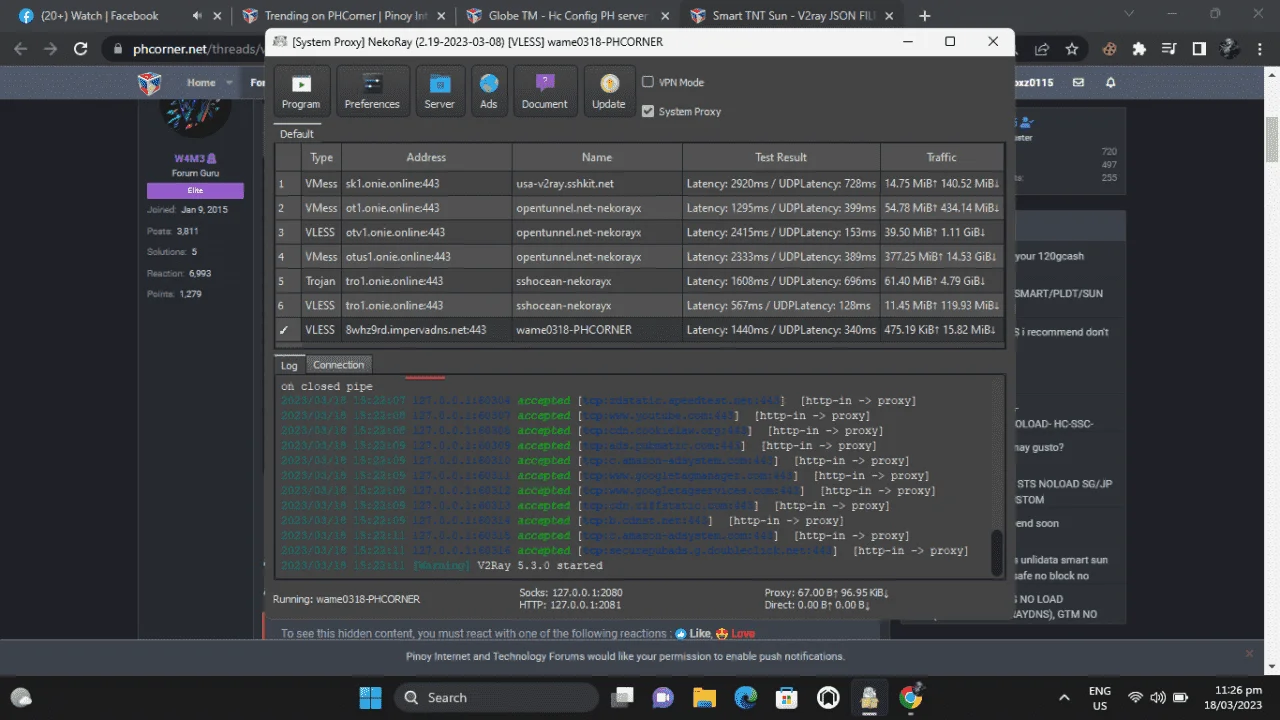Switch to Trending on PHCorner tab
This screenshot has width=1280, height=720.
[343, 16]
